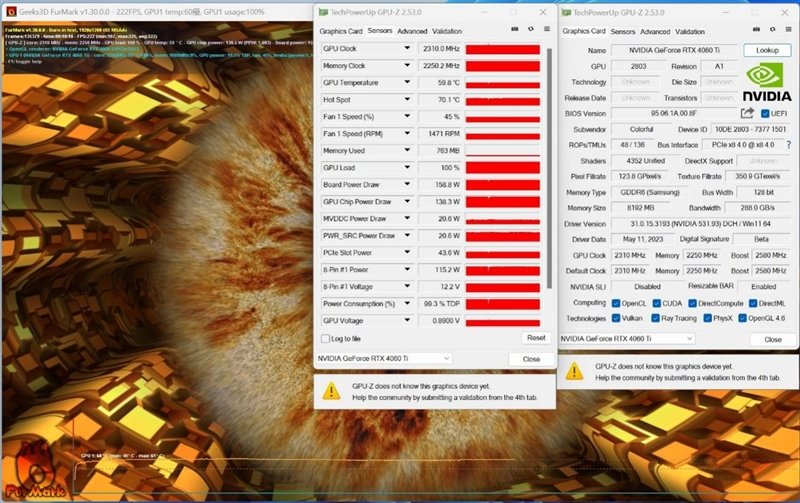Click the warning icon in Graphics Card window notice
The width and height of the screenshot is (800, 503).
pos(574,371)
